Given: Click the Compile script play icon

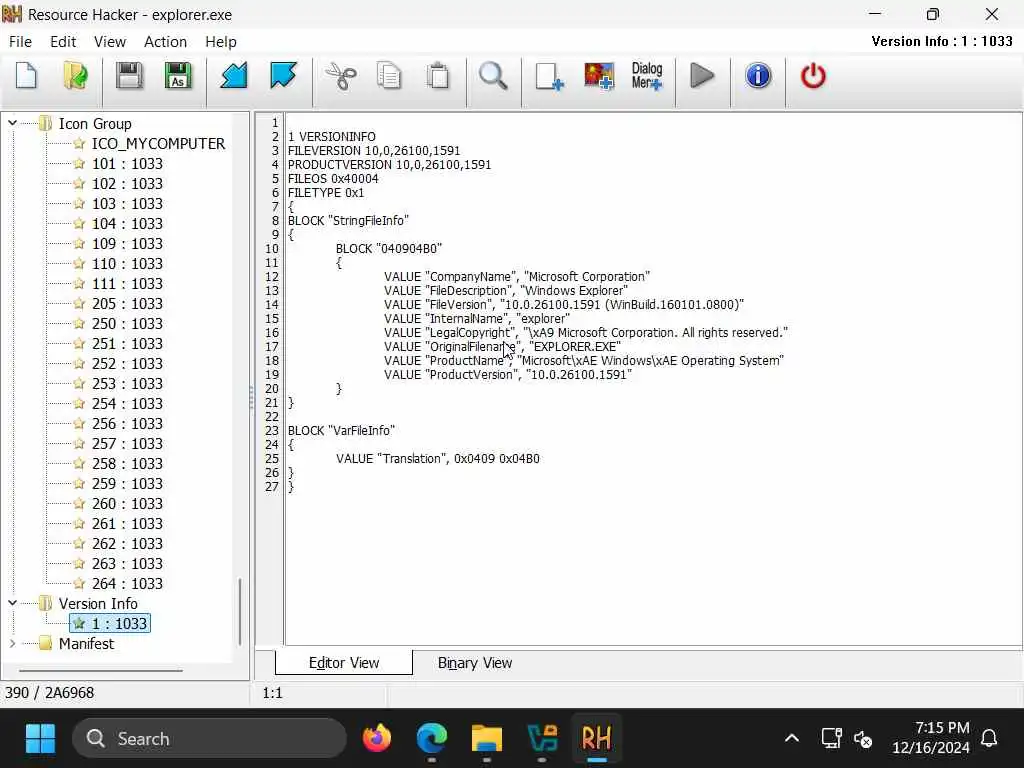Looking at the screenshot, I should 702,76.
